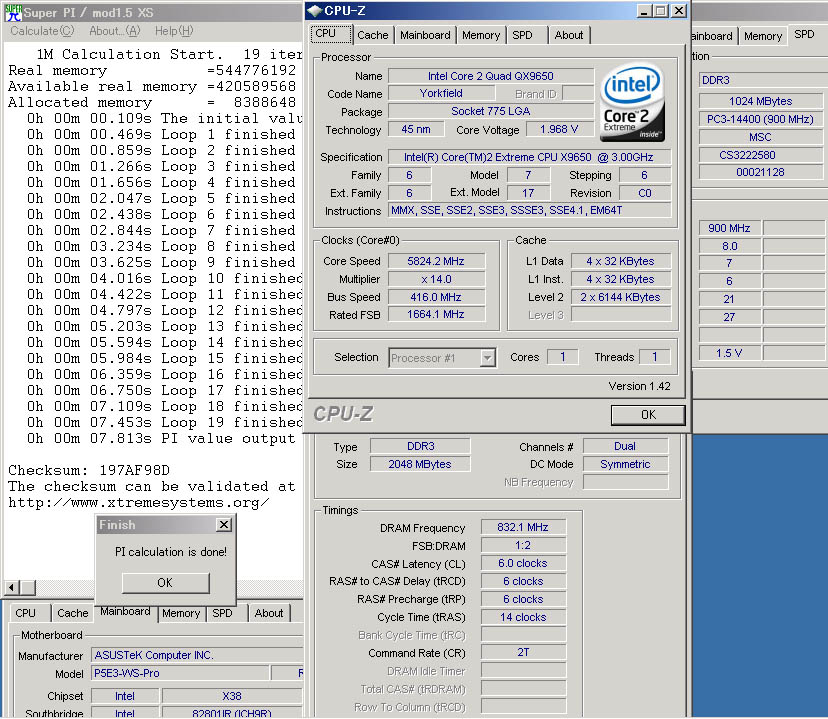Click the Specification field with X9650 @ 3.00GHz
The height and width of the screenshot is (719, 828).
tap(530, 157)
